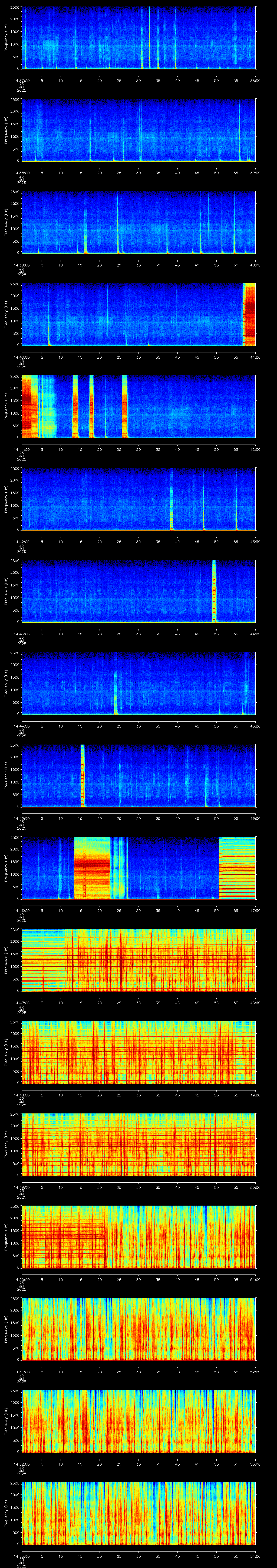
Task: Click the 14:43:00 start time label
Action: (x=21, y=634)
